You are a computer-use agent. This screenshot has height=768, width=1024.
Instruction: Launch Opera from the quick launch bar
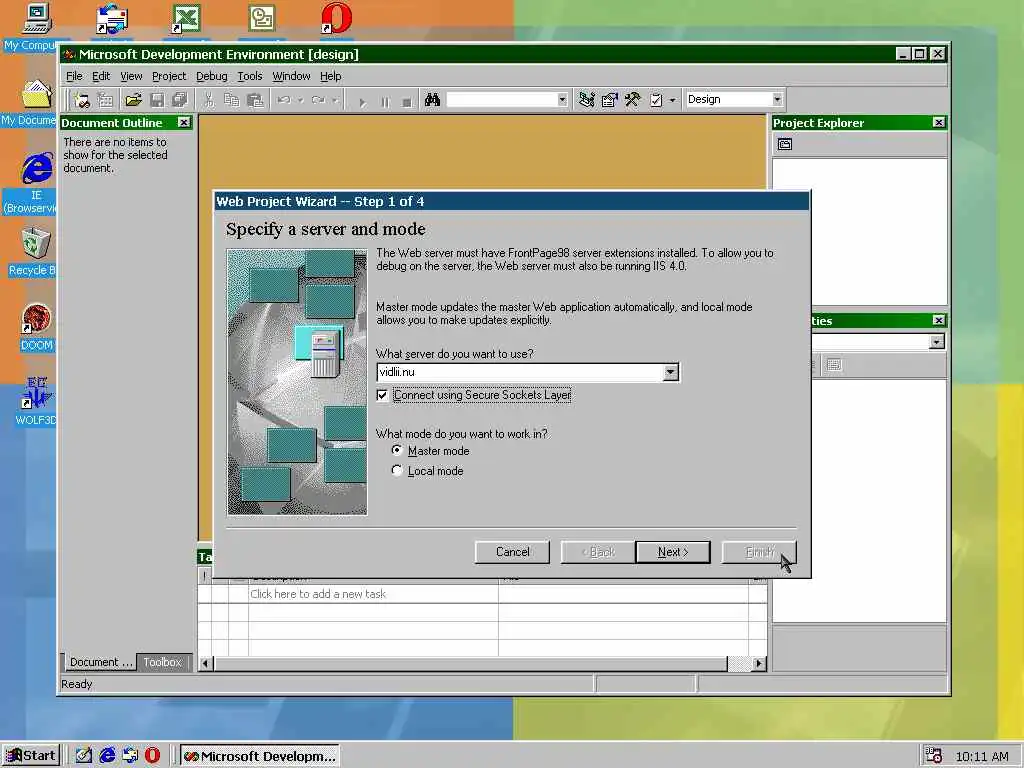tap(152, 756)
